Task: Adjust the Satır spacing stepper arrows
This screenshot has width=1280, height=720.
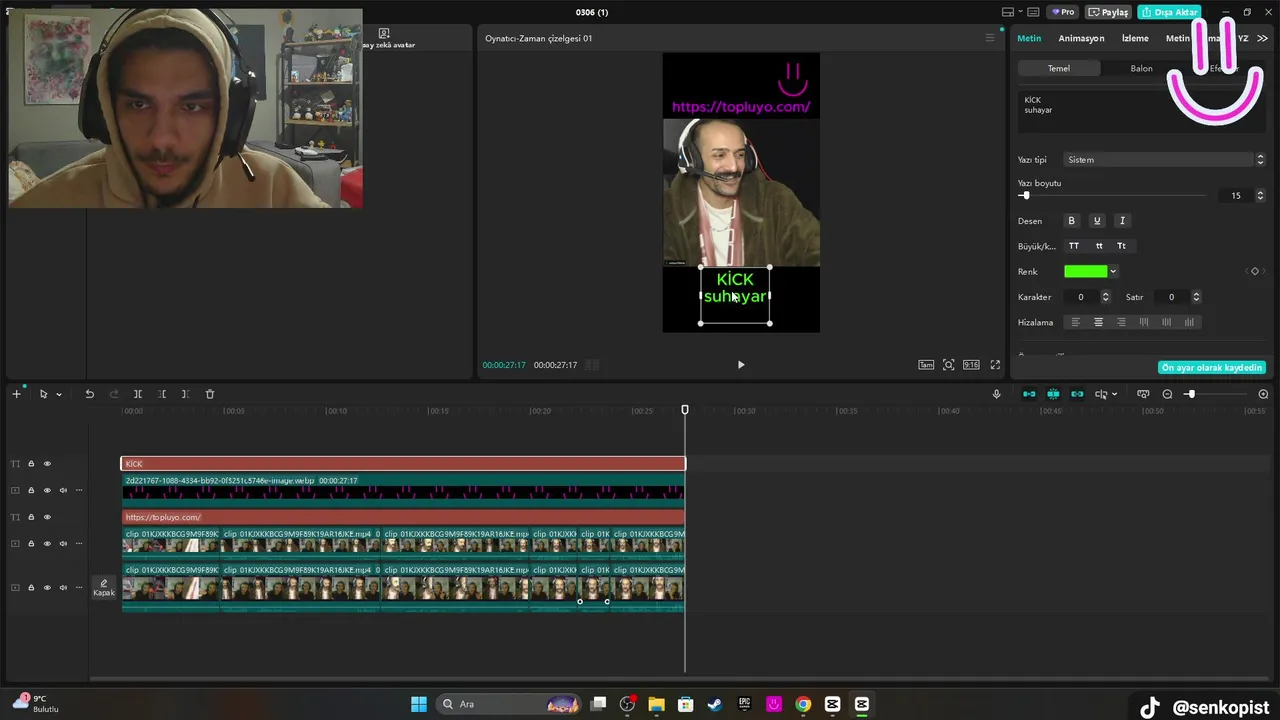Action: click(1196, 297)
